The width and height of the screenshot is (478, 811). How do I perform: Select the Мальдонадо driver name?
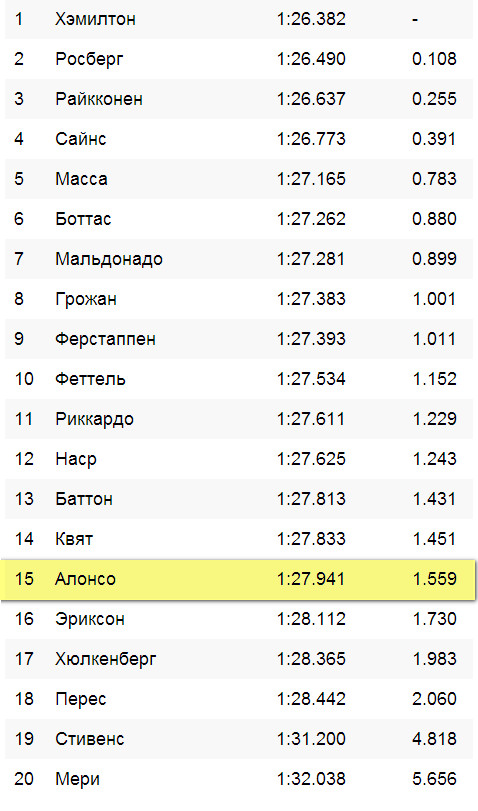point(109,259)
